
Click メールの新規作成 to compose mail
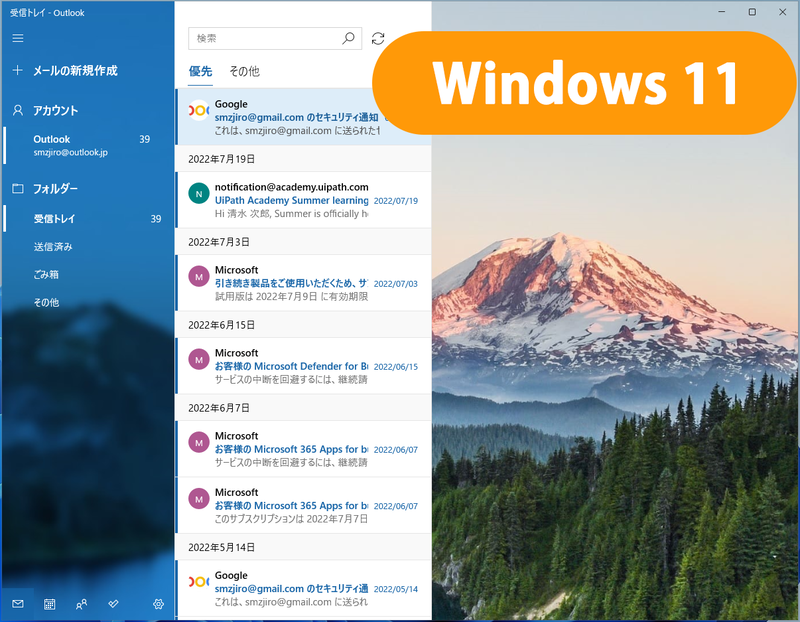[75, 70]
